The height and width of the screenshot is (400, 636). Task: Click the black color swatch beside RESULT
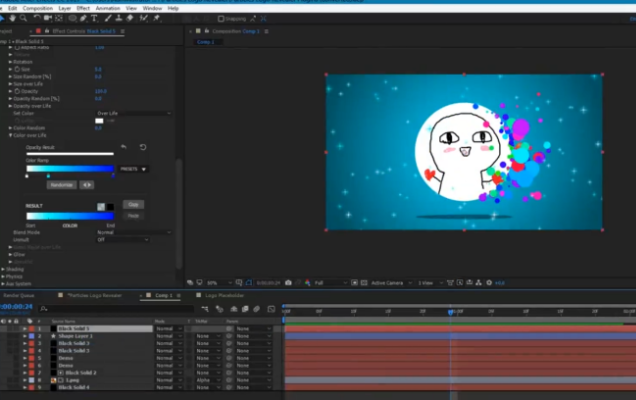(x=110, y=206)
